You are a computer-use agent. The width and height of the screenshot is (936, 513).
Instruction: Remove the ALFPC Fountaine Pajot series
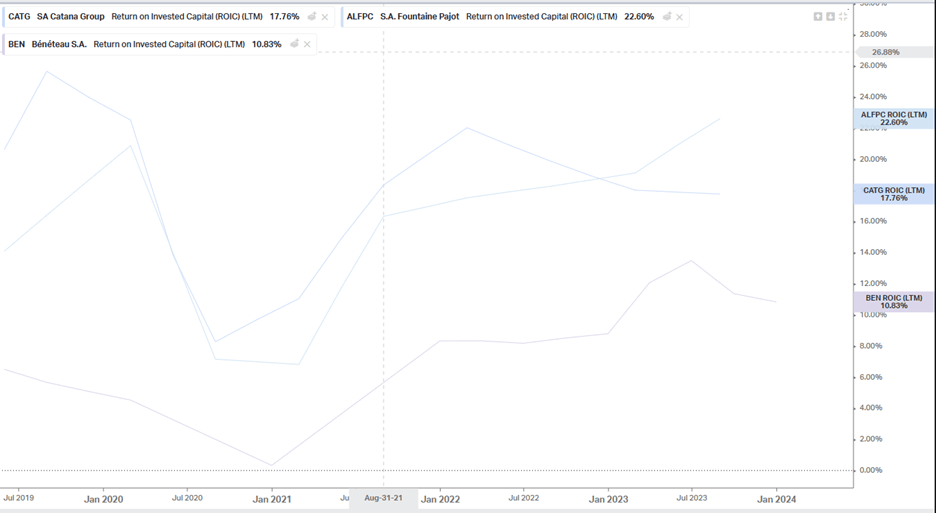coord(680,17)
